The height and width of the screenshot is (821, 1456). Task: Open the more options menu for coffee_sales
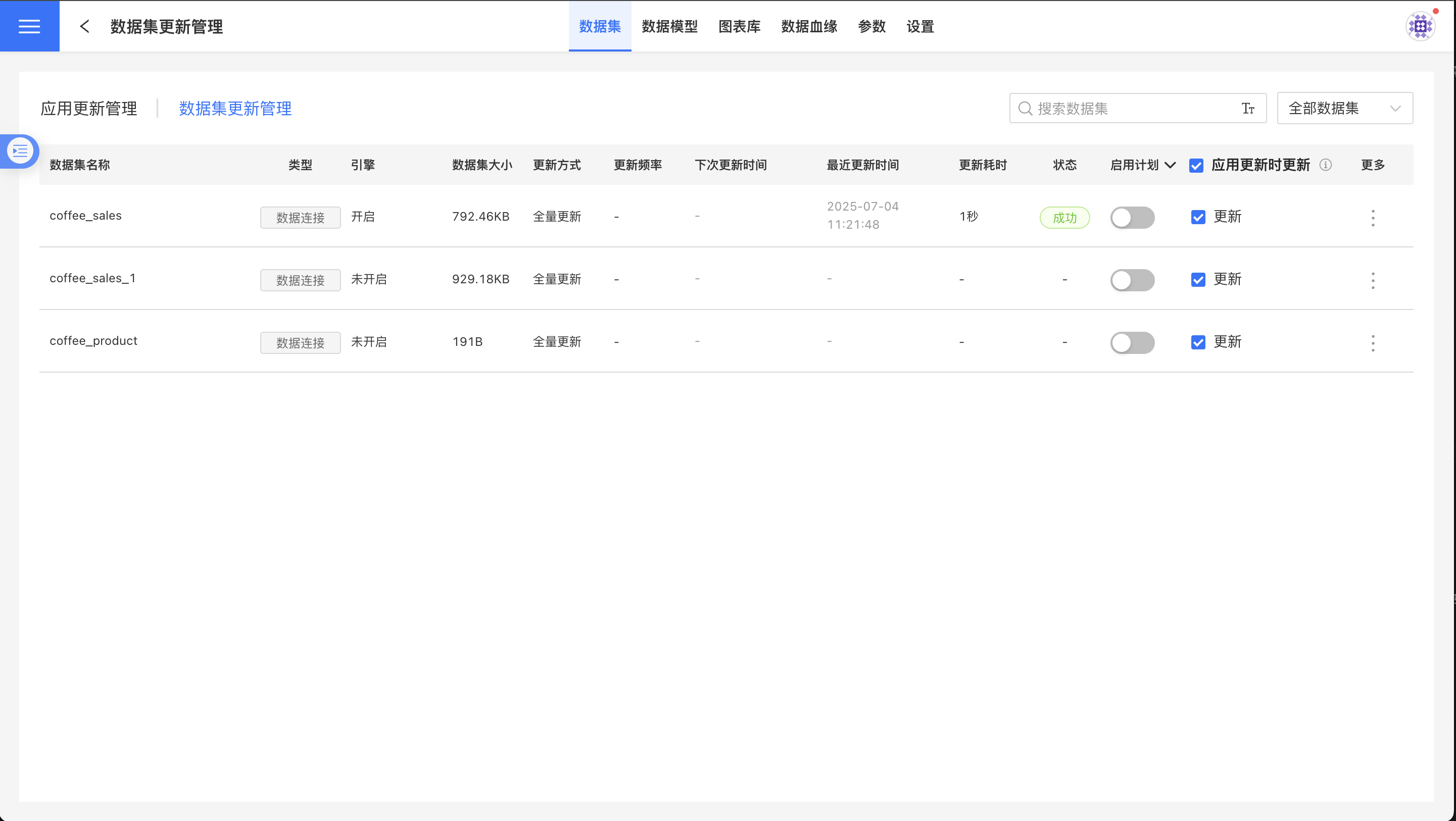pos(1373,218)
